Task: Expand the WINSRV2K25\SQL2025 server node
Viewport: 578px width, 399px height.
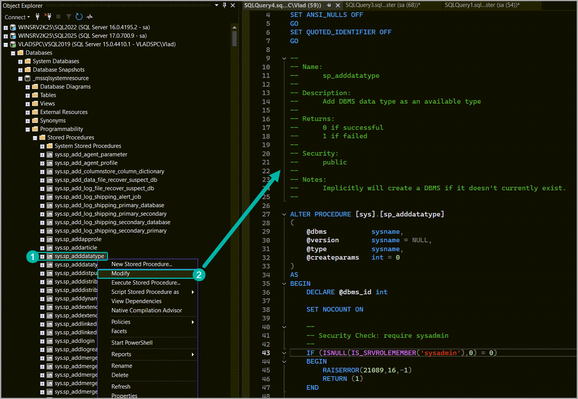Action: 6,36
